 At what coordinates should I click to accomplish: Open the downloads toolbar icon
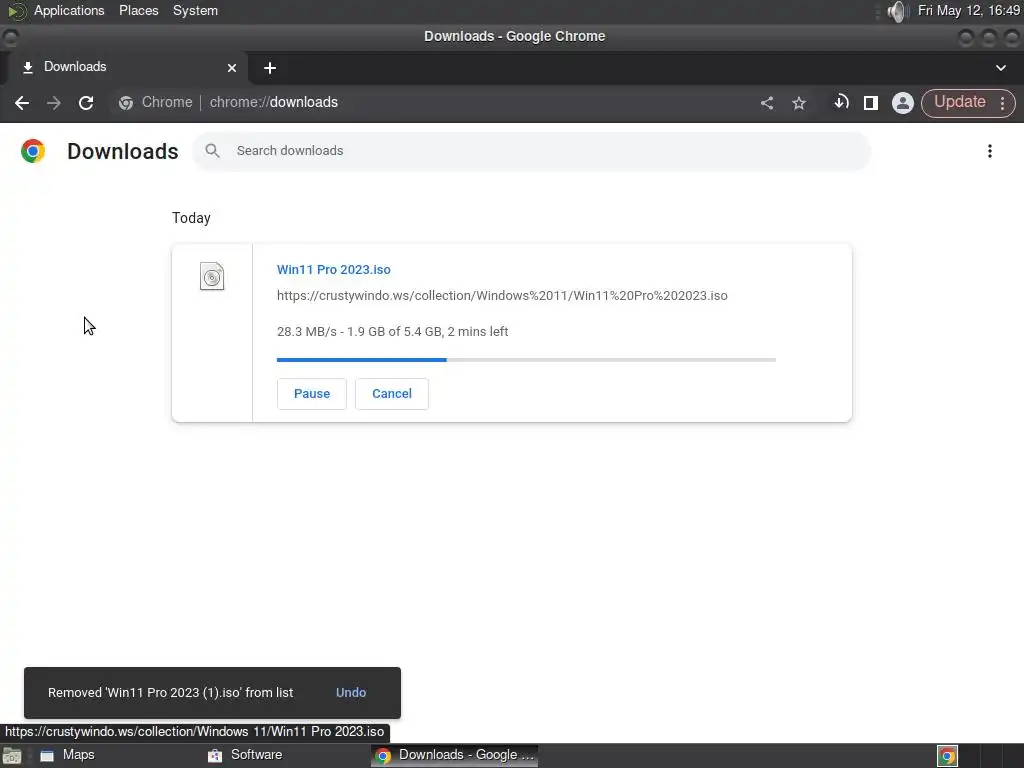(841, 102)
